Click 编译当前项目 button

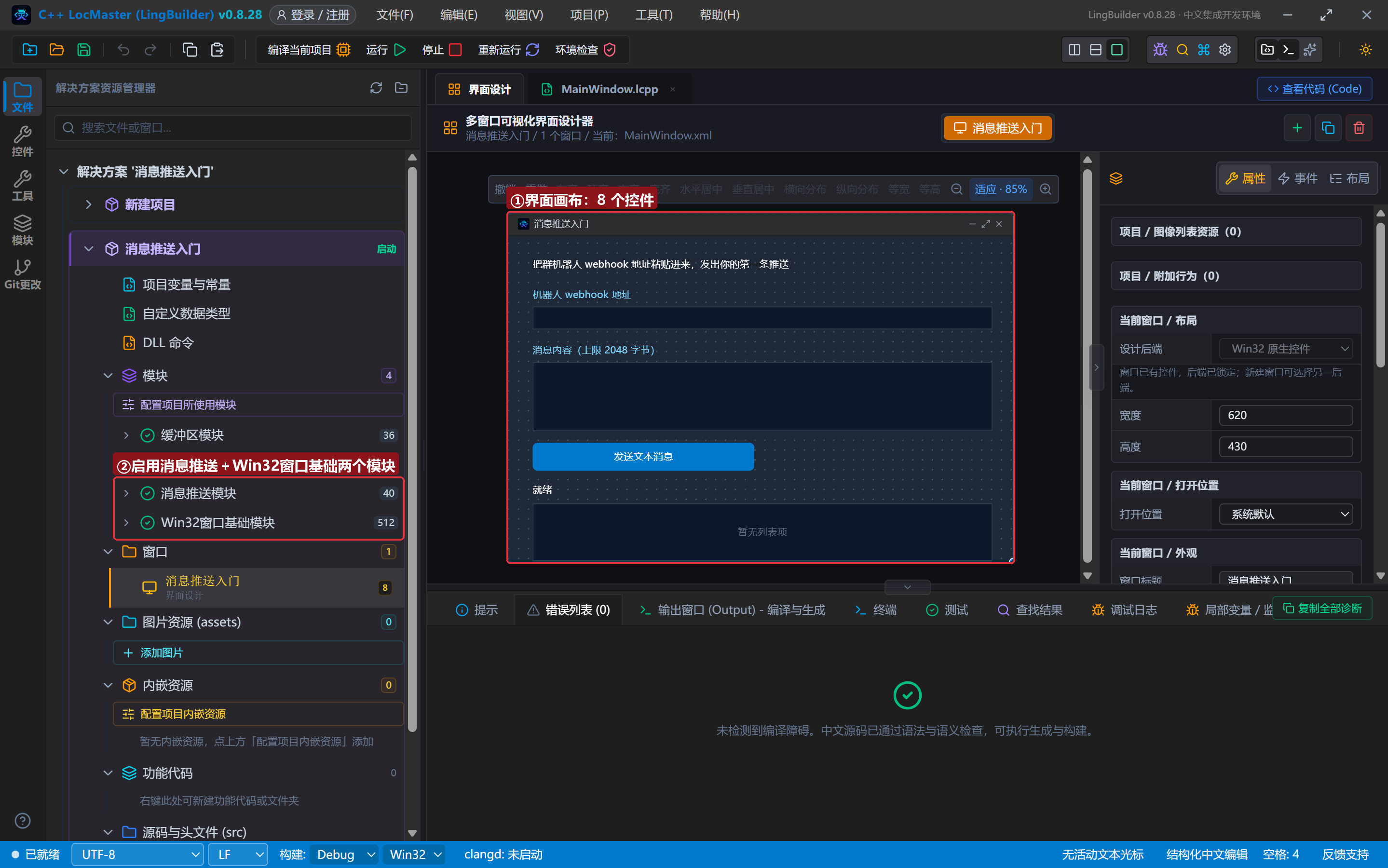309,50
